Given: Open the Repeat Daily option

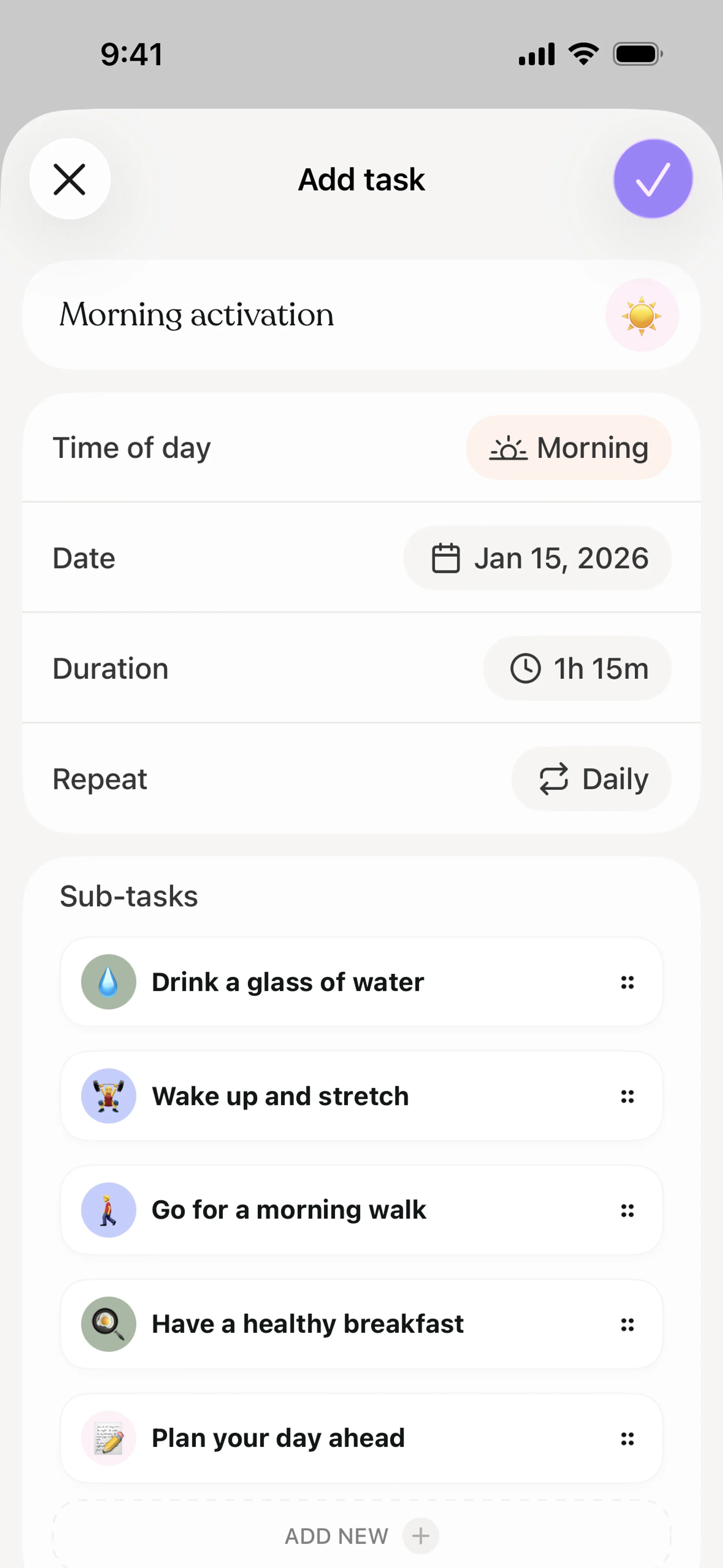Looking at the screenshot, I should 591,779.
